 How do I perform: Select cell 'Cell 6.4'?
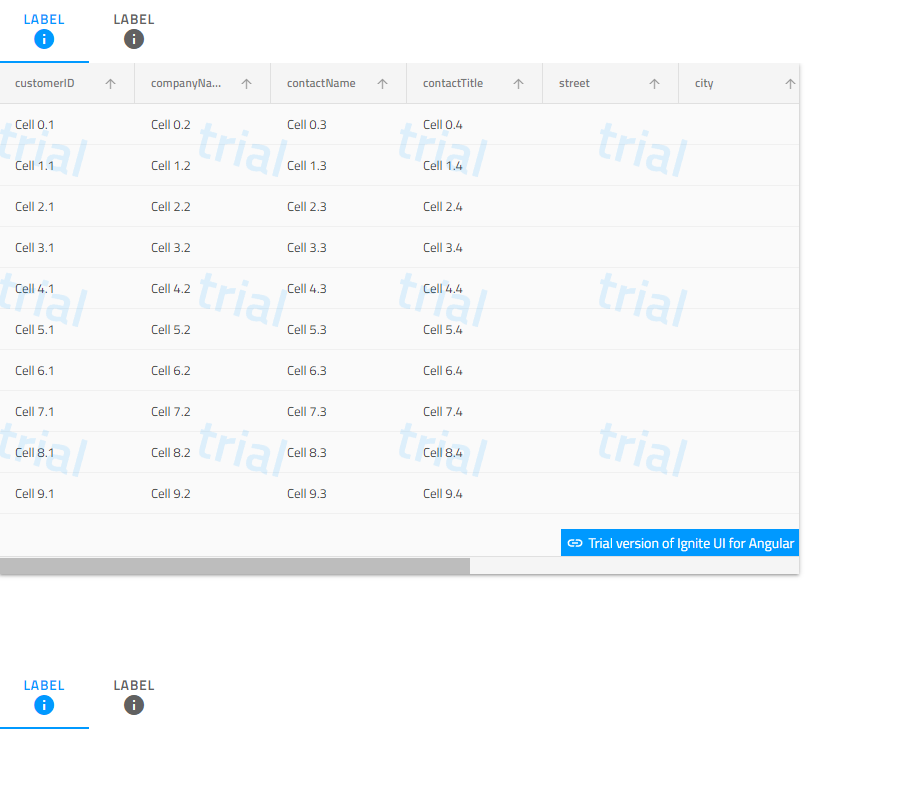tap(475, 371)
